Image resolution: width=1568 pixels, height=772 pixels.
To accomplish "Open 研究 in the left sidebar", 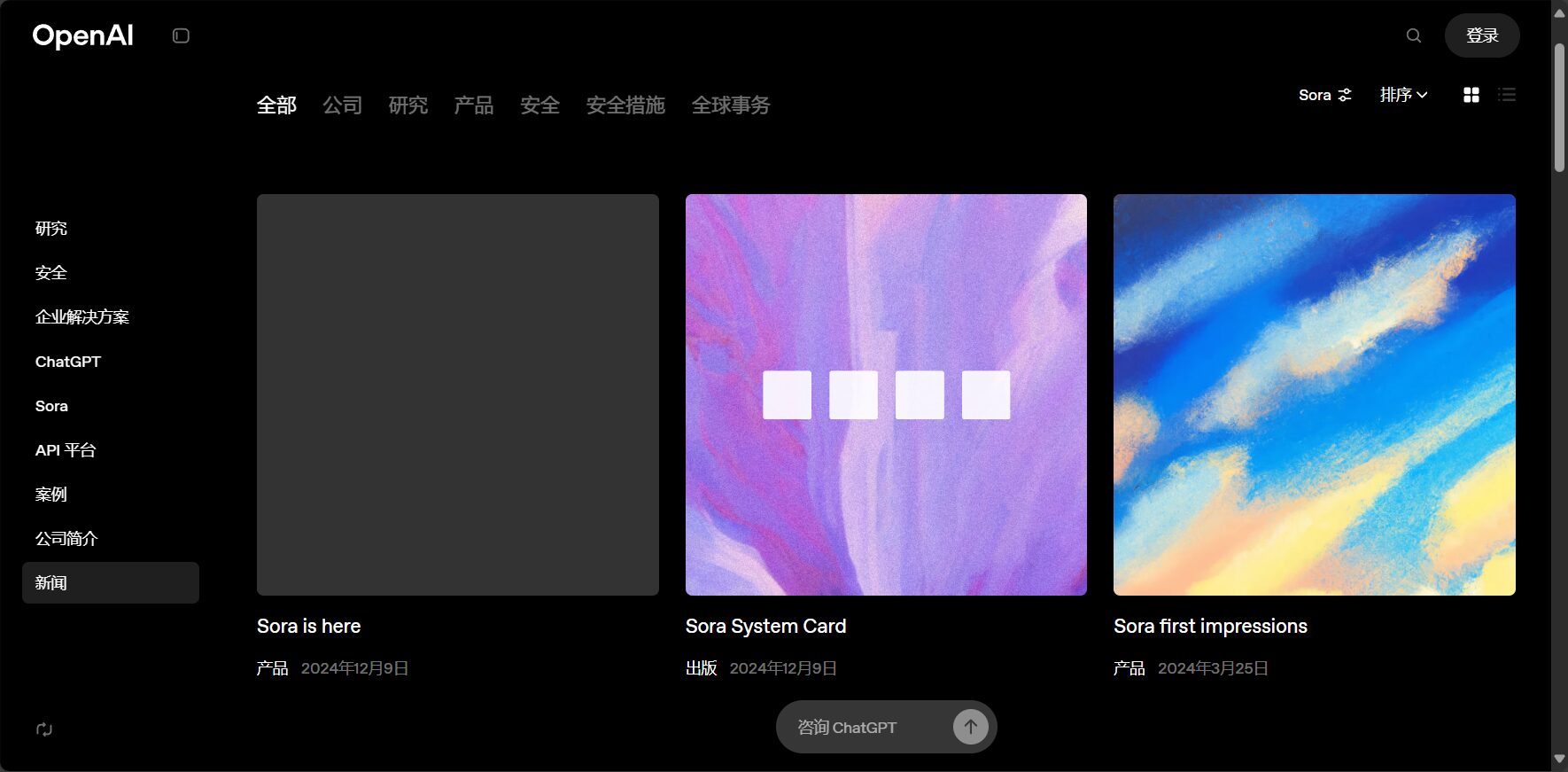I will [x=51, y=229].
